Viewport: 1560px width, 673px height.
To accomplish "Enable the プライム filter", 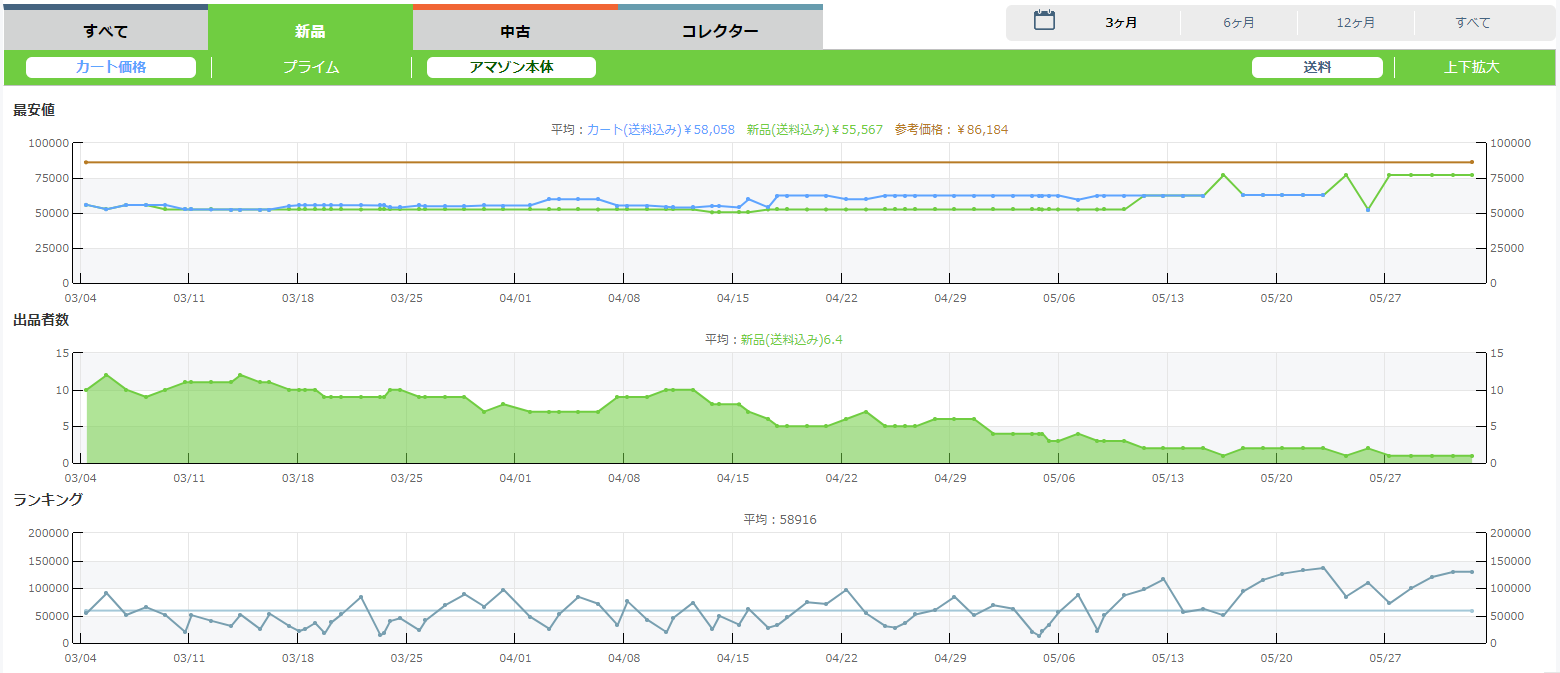I will 311,67.
